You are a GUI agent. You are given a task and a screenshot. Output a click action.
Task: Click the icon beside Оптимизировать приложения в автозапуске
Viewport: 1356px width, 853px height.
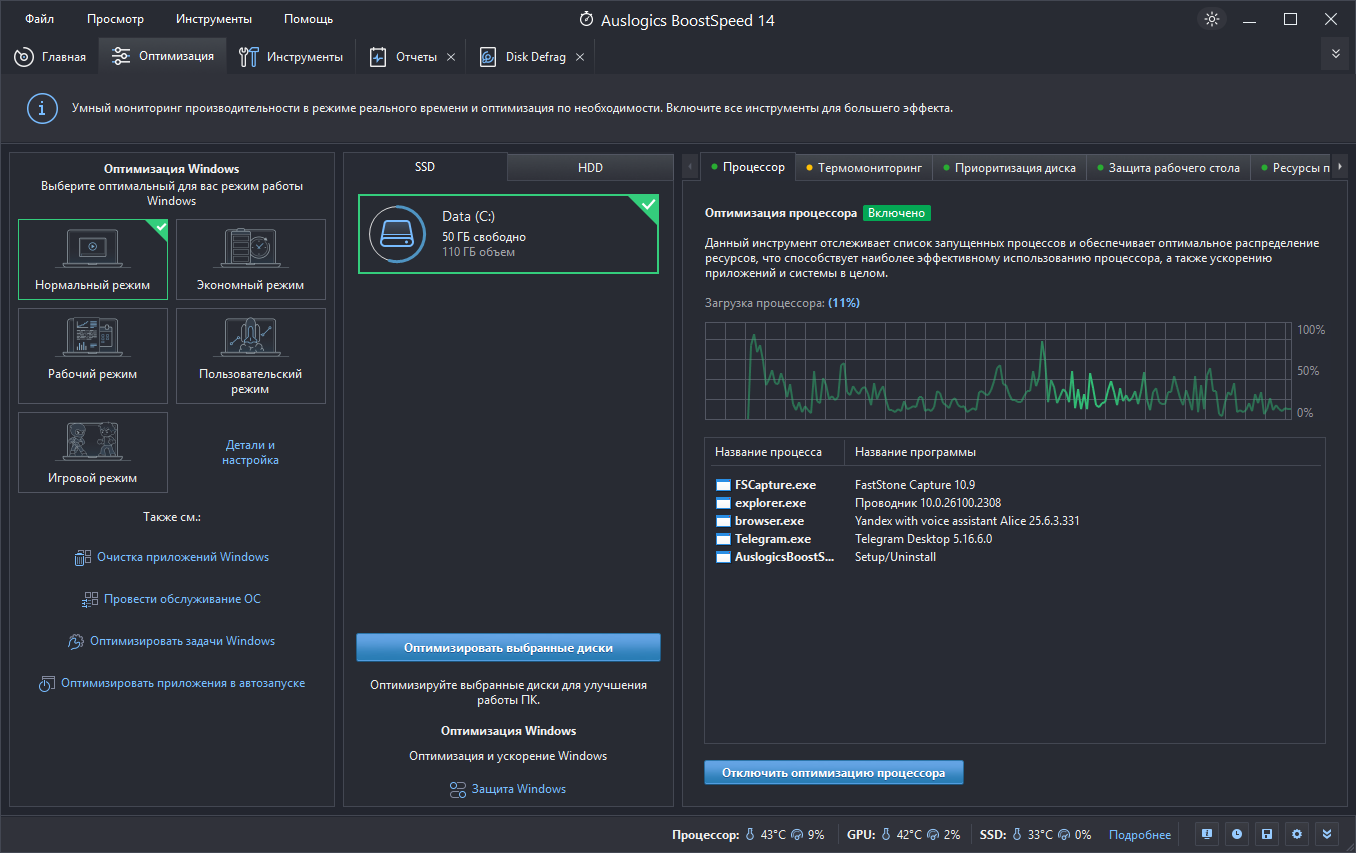pos(47,684)
